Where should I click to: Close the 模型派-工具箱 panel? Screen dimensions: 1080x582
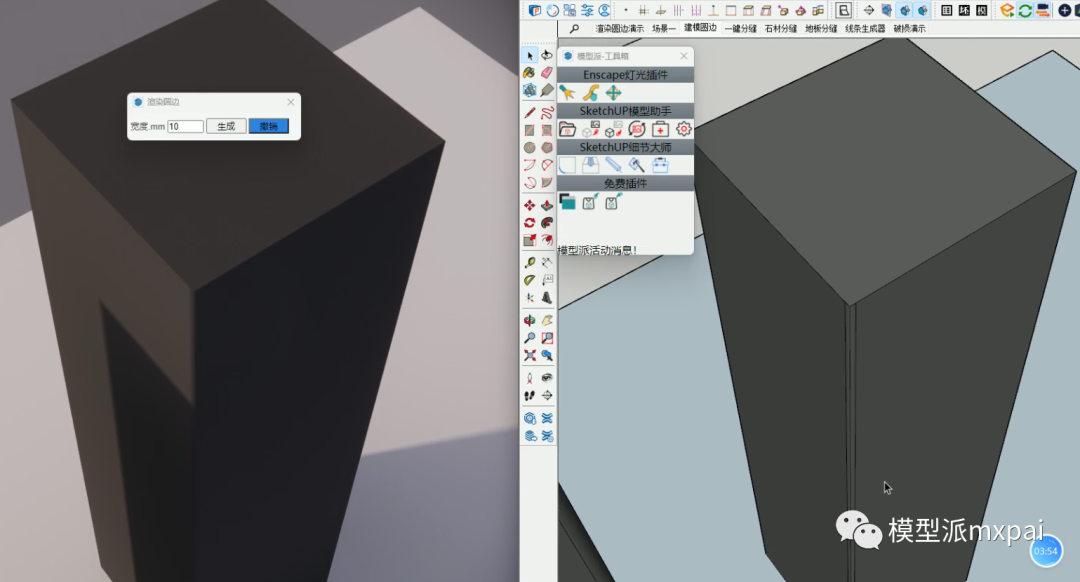(684, 56)
